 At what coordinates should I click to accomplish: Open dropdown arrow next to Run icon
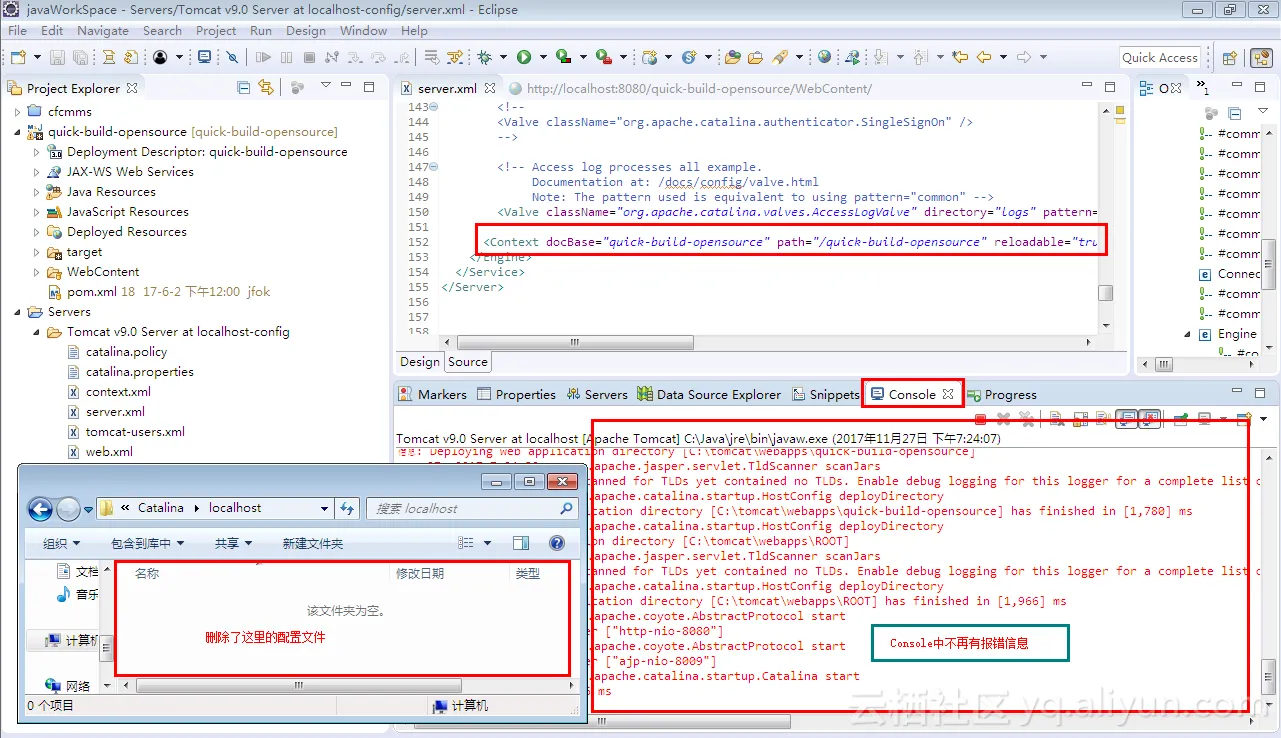pos(543,57)
